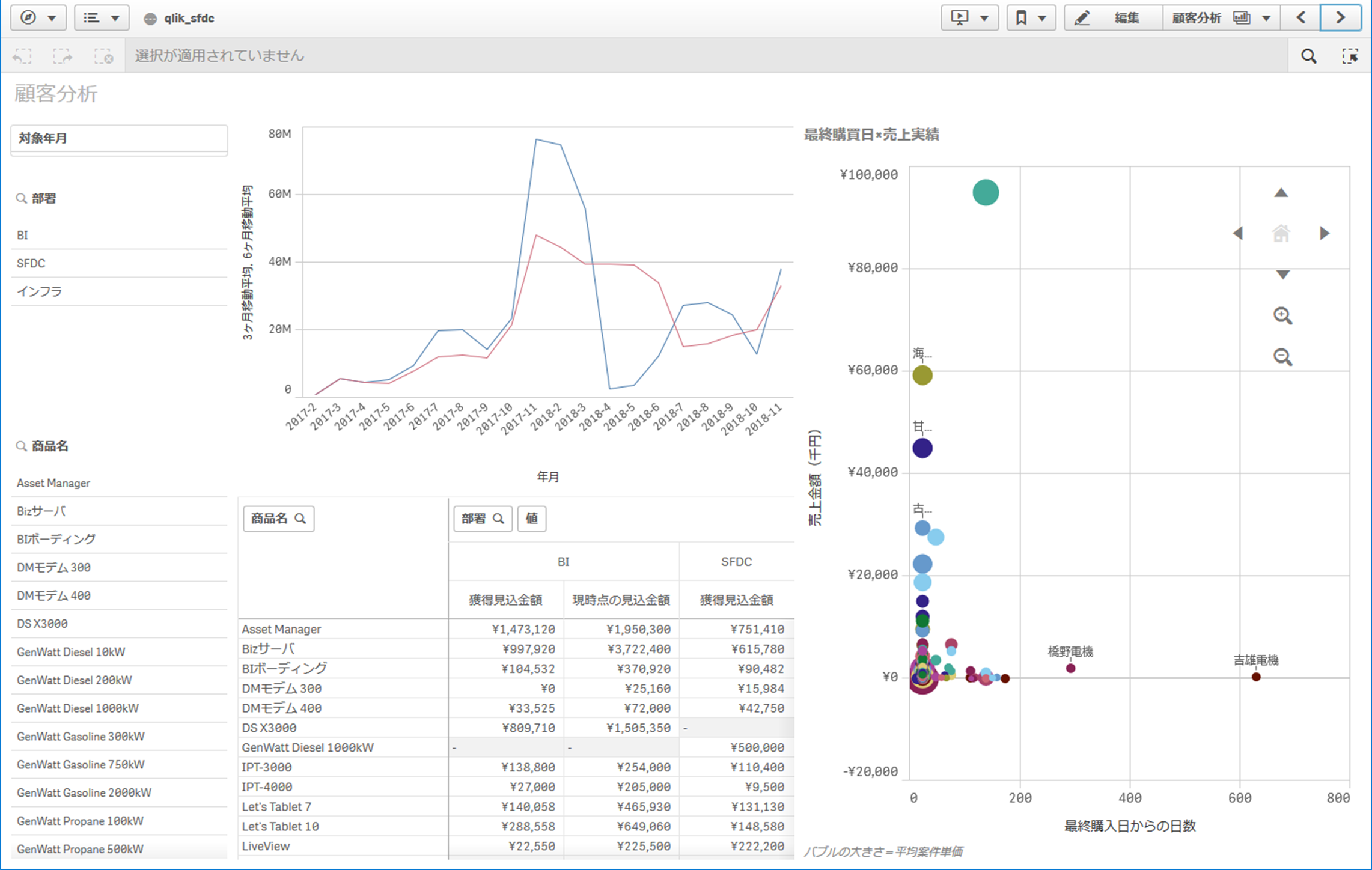
Task: Click the 対象年月 filter field
Action: coord(119,139)
